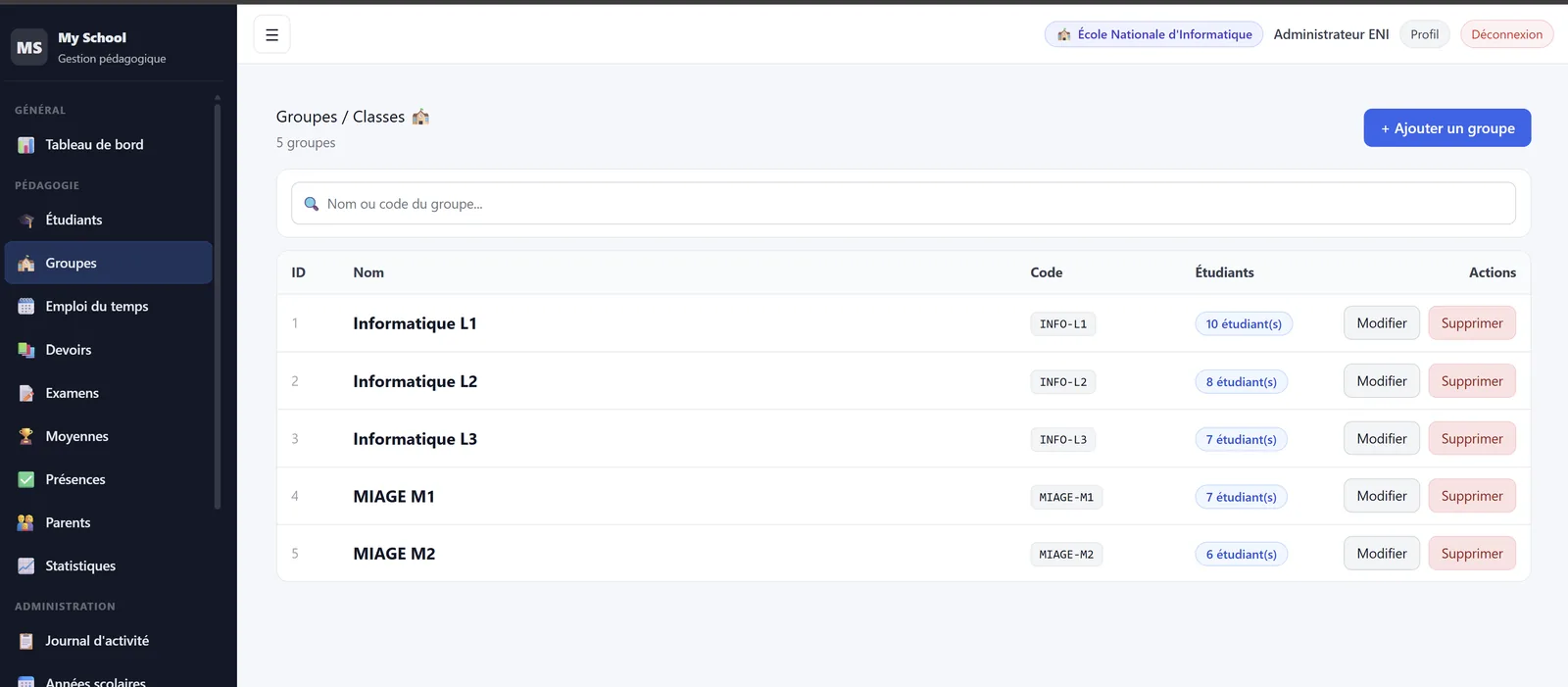
Task: Click the Parents people icon
Action: pyautogui.click(x=26, y=522)
